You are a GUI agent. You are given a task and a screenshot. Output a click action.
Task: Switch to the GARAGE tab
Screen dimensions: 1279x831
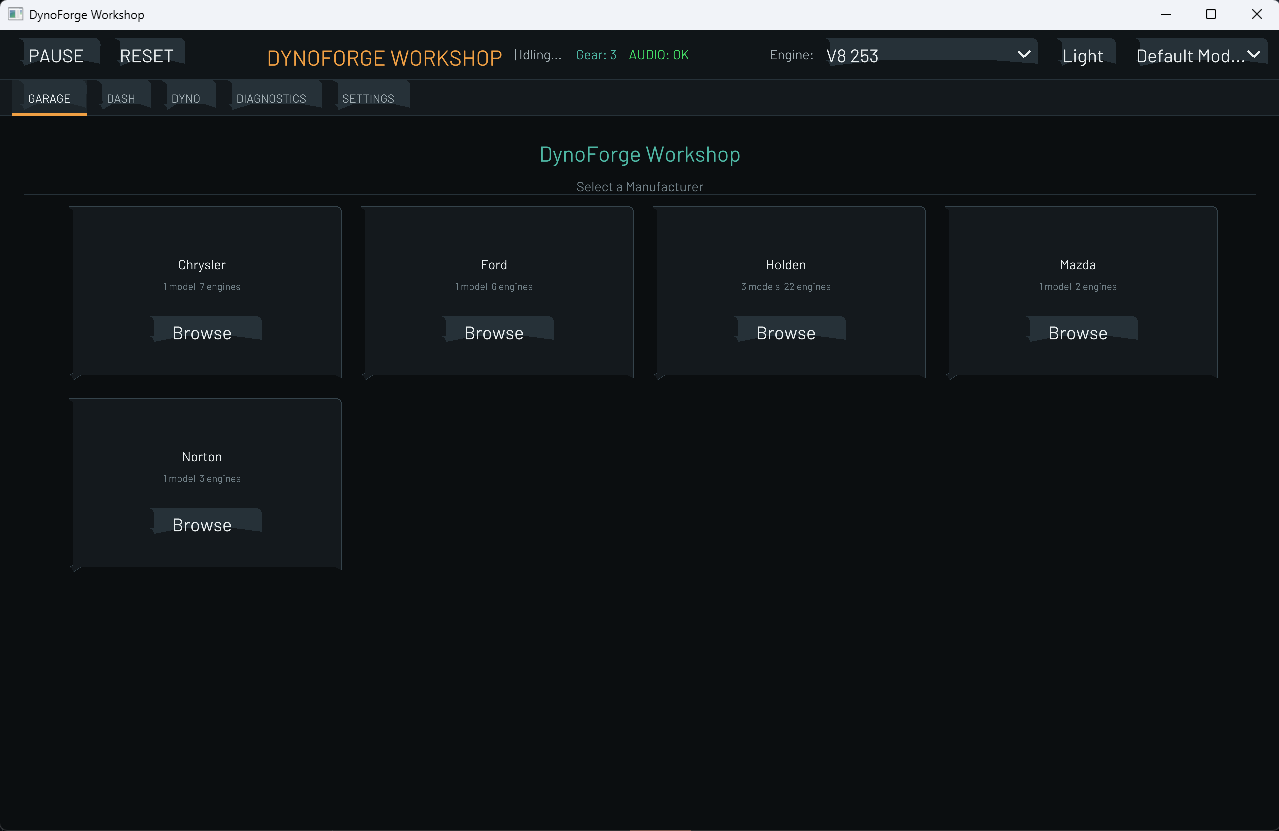(x=49, y=98)
